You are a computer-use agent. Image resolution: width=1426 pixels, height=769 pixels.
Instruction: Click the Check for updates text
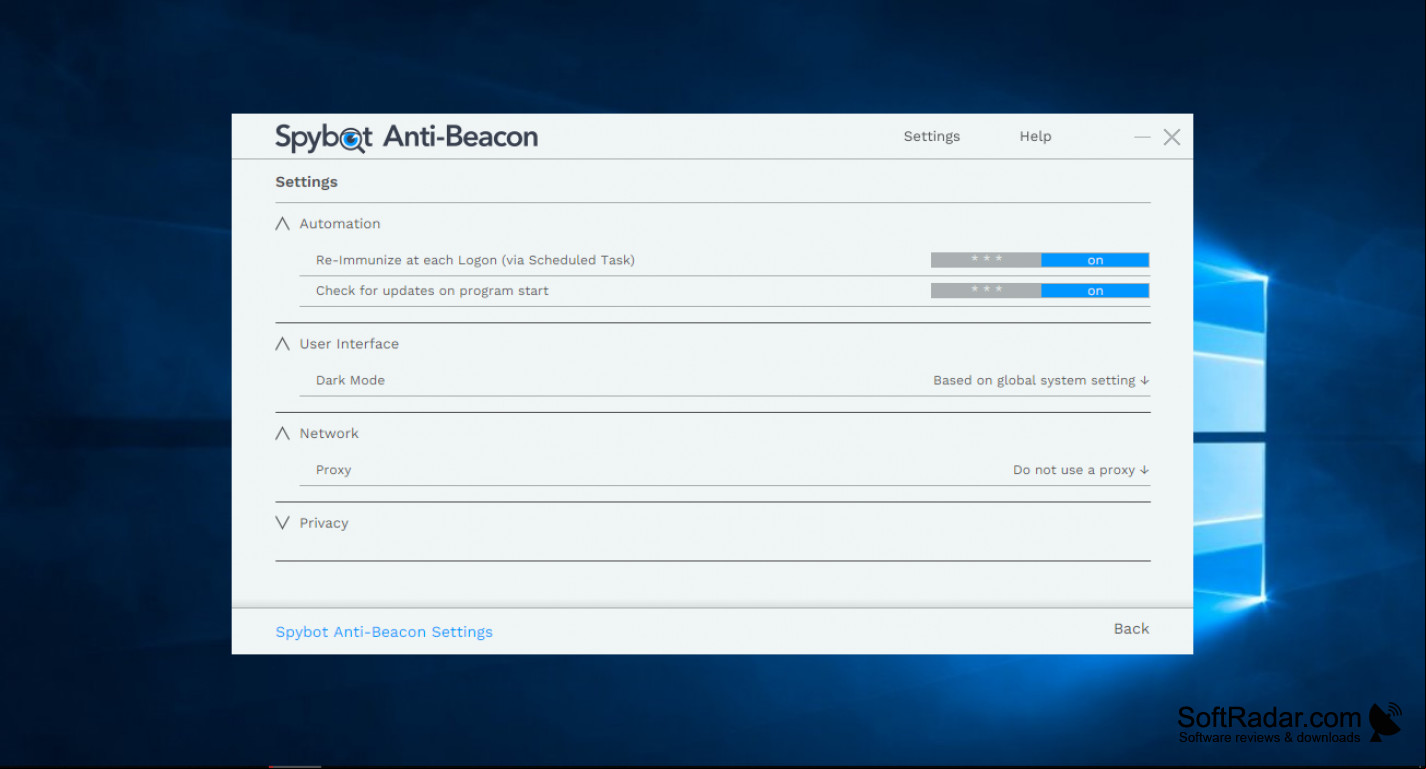pos(432,291)
